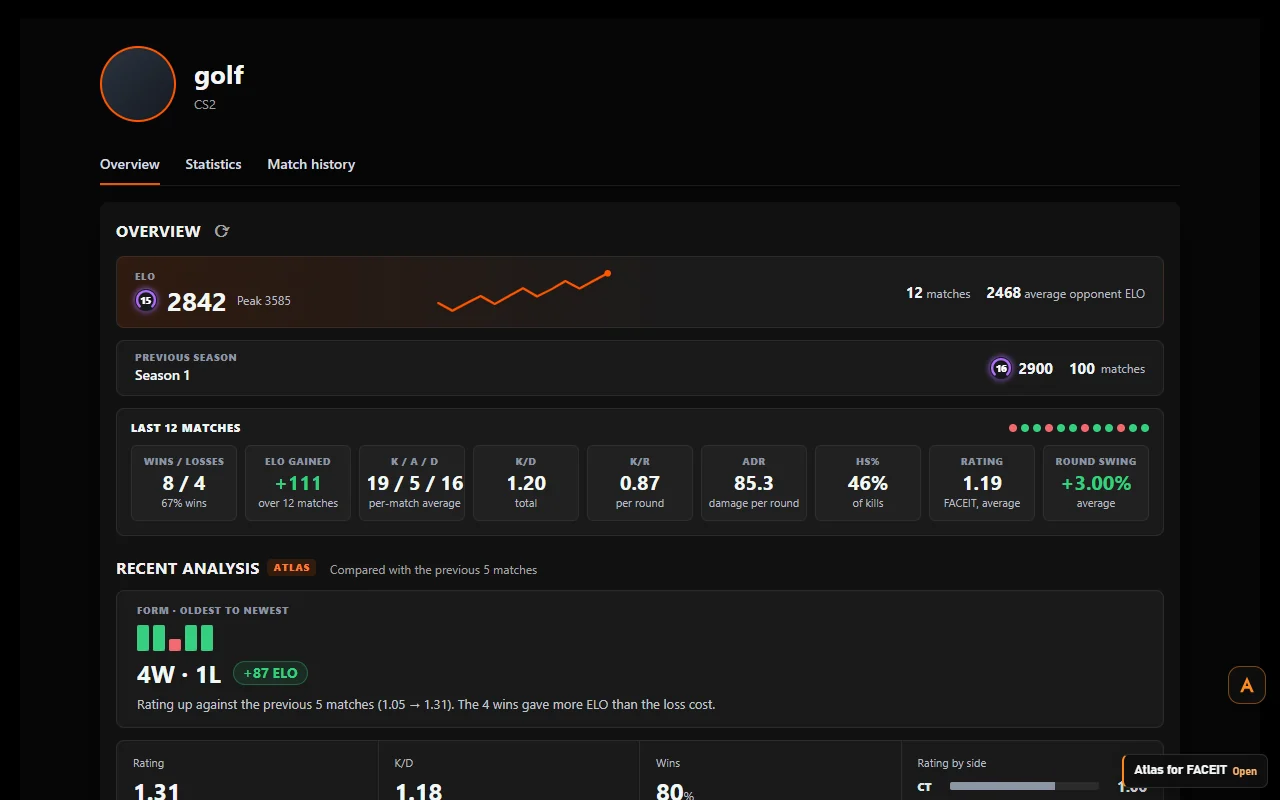This screenshot has height=800, width=1280.
Task: Open the Statistics tab
Action: click(x=213, y=164)
